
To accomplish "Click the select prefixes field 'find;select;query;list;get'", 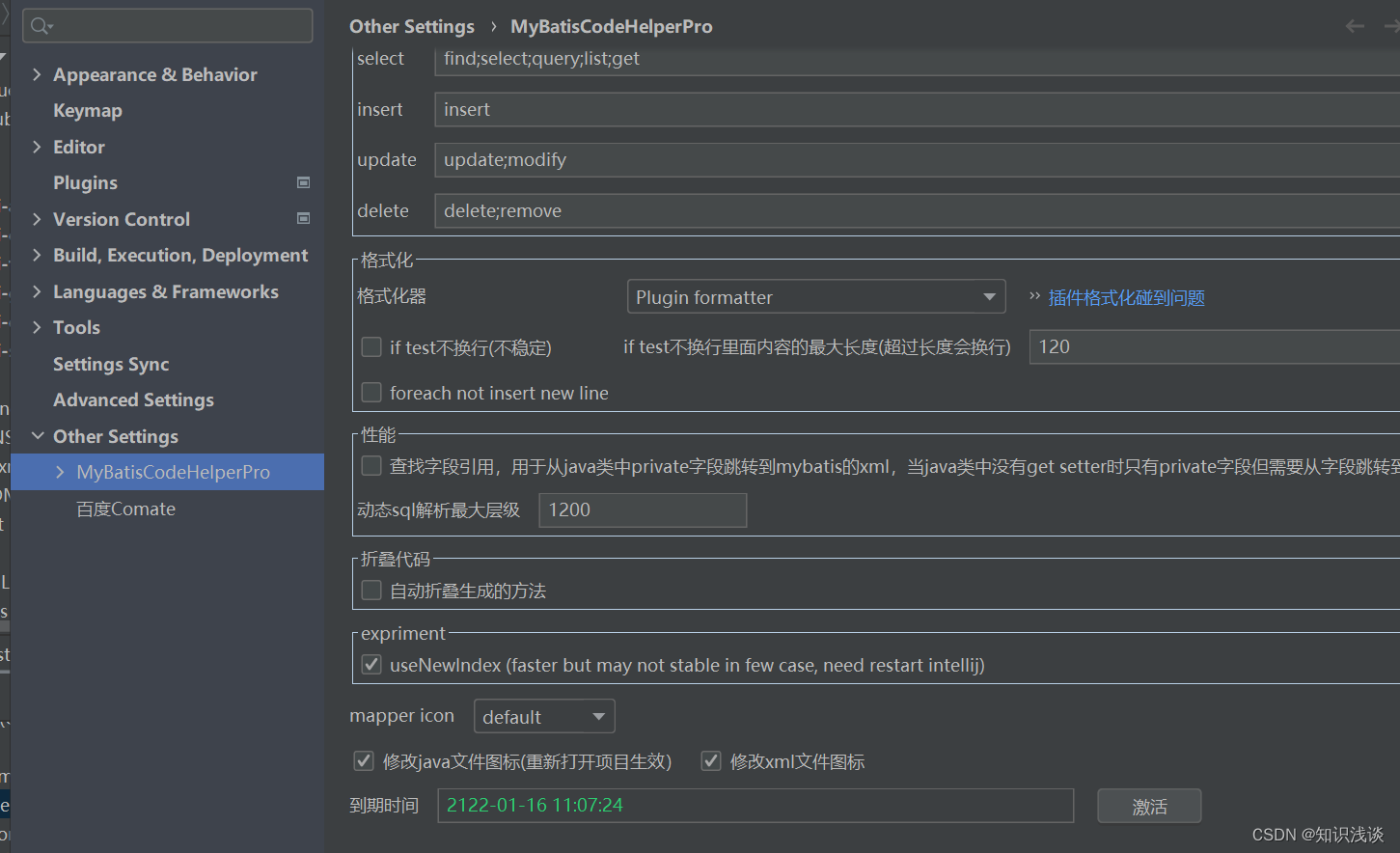I will (x=917, y=59).
